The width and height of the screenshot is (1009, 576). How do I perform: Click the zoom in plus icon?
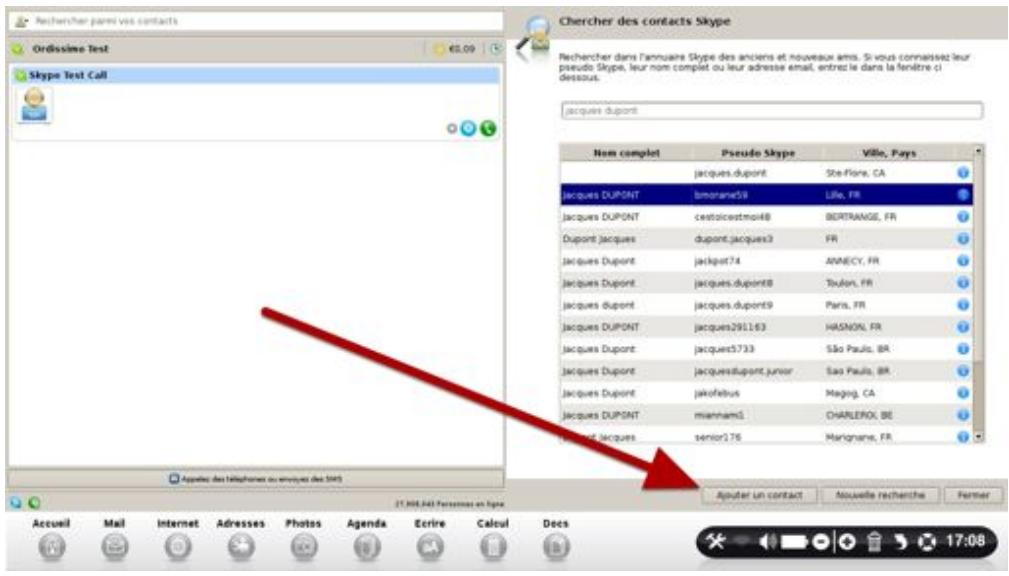pos(847,542)
